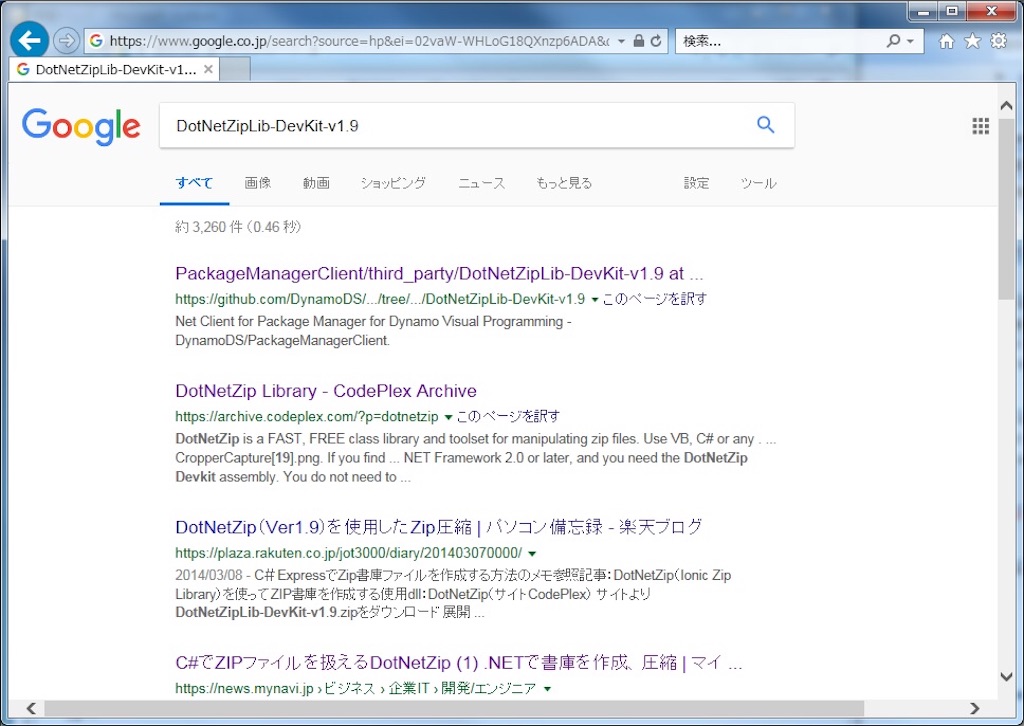Click the forward navigation arrow

[x=66, y=41]
